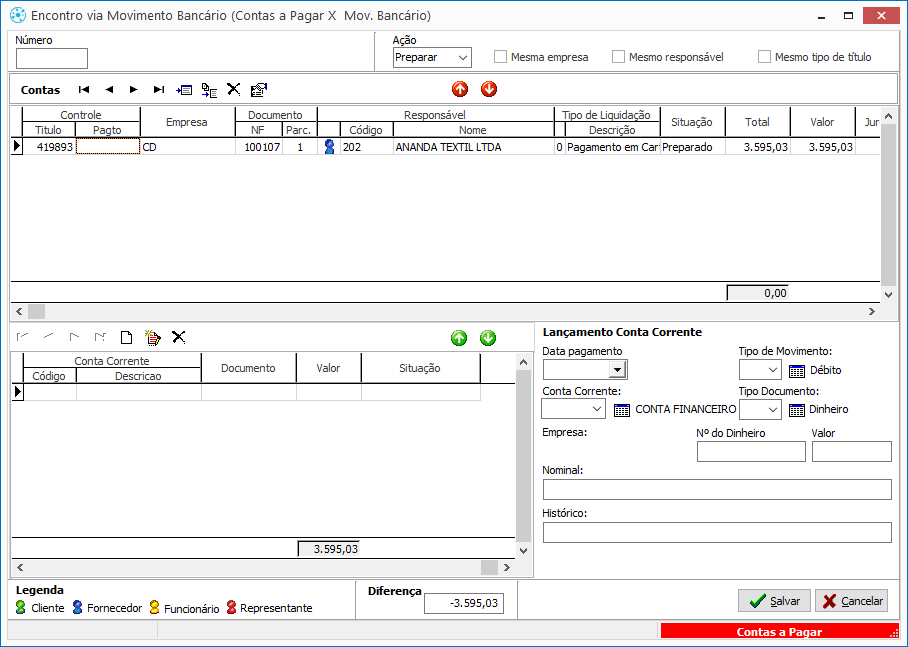Click green Cliente legend icon
908x647 pixels.
[21, 607]
